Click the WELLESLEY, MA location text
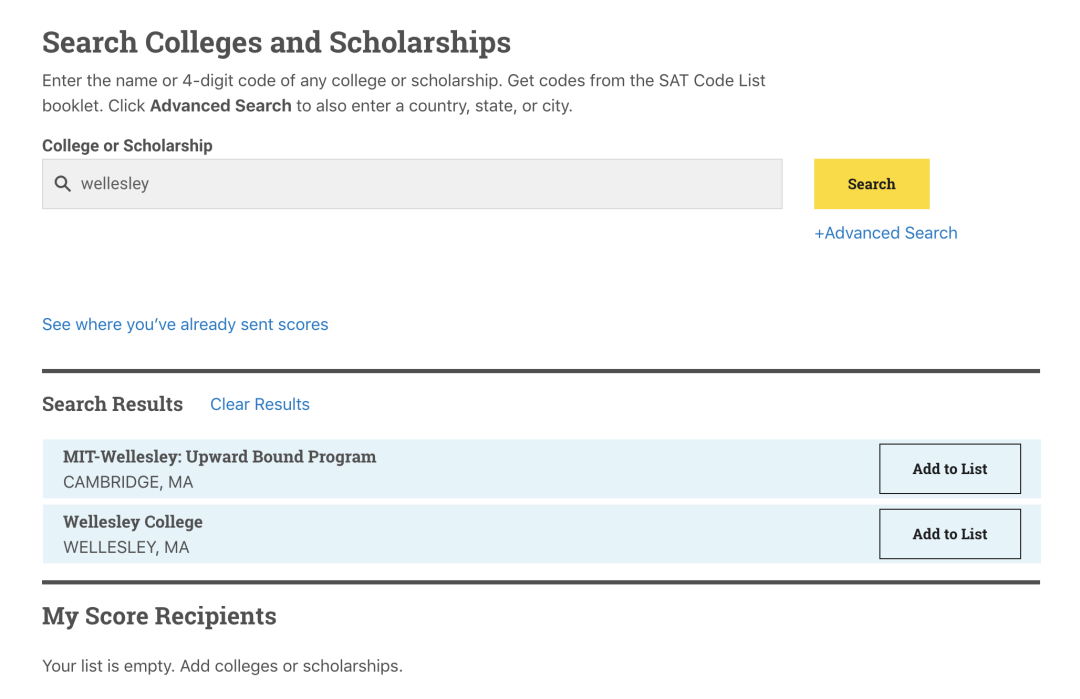1080x699 pixels. [126, 547]
